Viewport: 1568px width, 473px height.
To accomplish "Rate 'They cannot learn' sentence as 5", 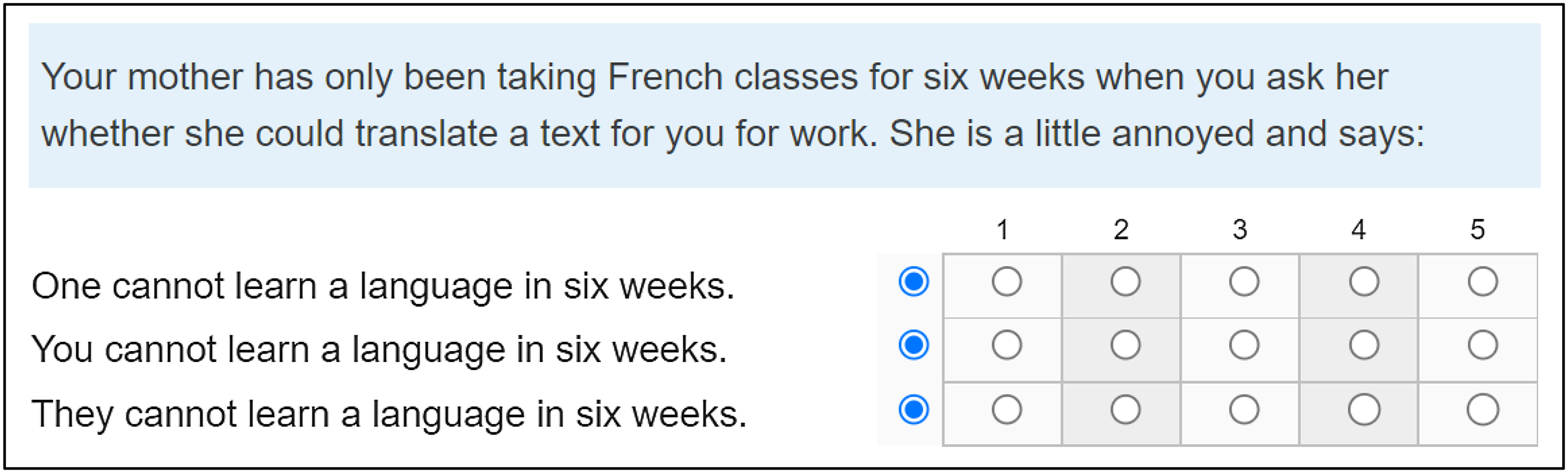I will pyautogui.click(x=1482, y=410).
